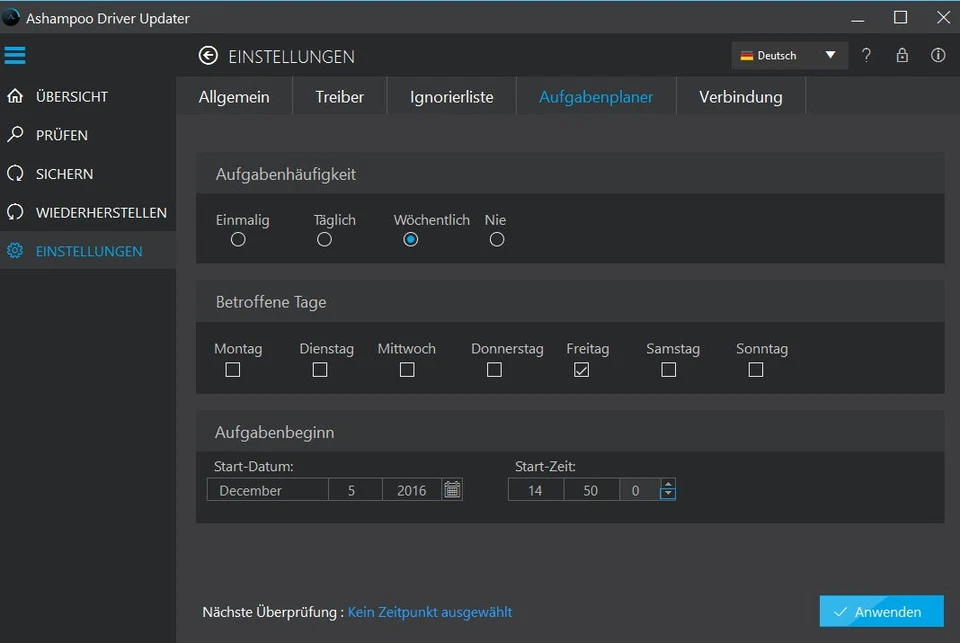Open the info icon in header
This screenshot has height=643, width=960.
pyautogui.click(x=938, y=56)
